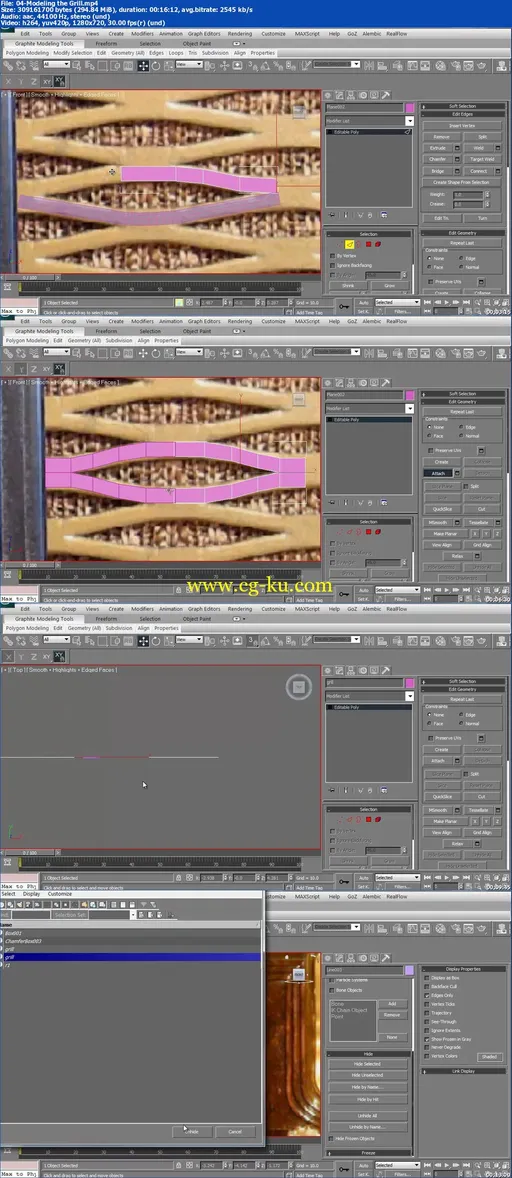Click object name field grill in the Top viewport frame
The image size is (512, 1178).
[x=365, y=683]
